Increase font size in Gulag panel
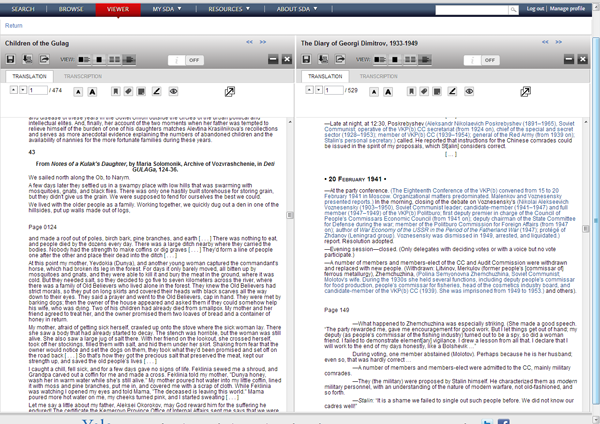The height and width of the screenshot is (424, 600). (x=92, y=92)
